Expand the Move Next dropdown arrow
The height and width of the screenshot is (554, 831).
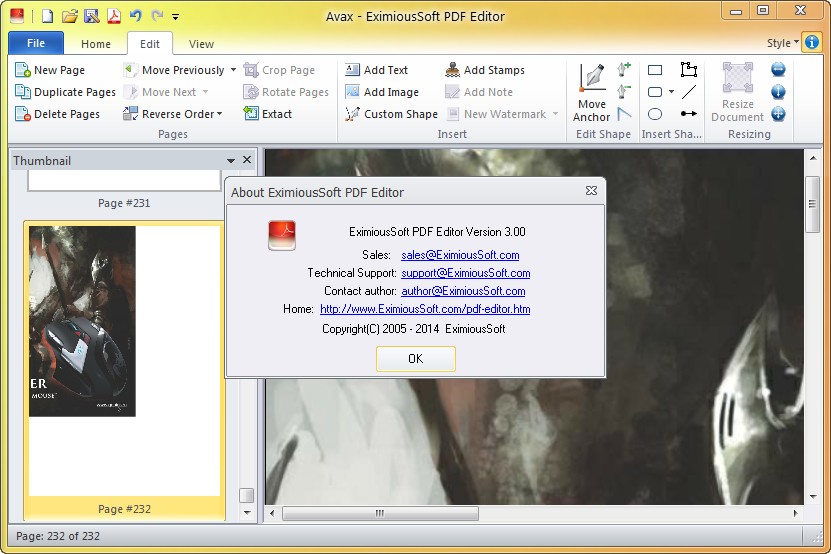(205, 92)
